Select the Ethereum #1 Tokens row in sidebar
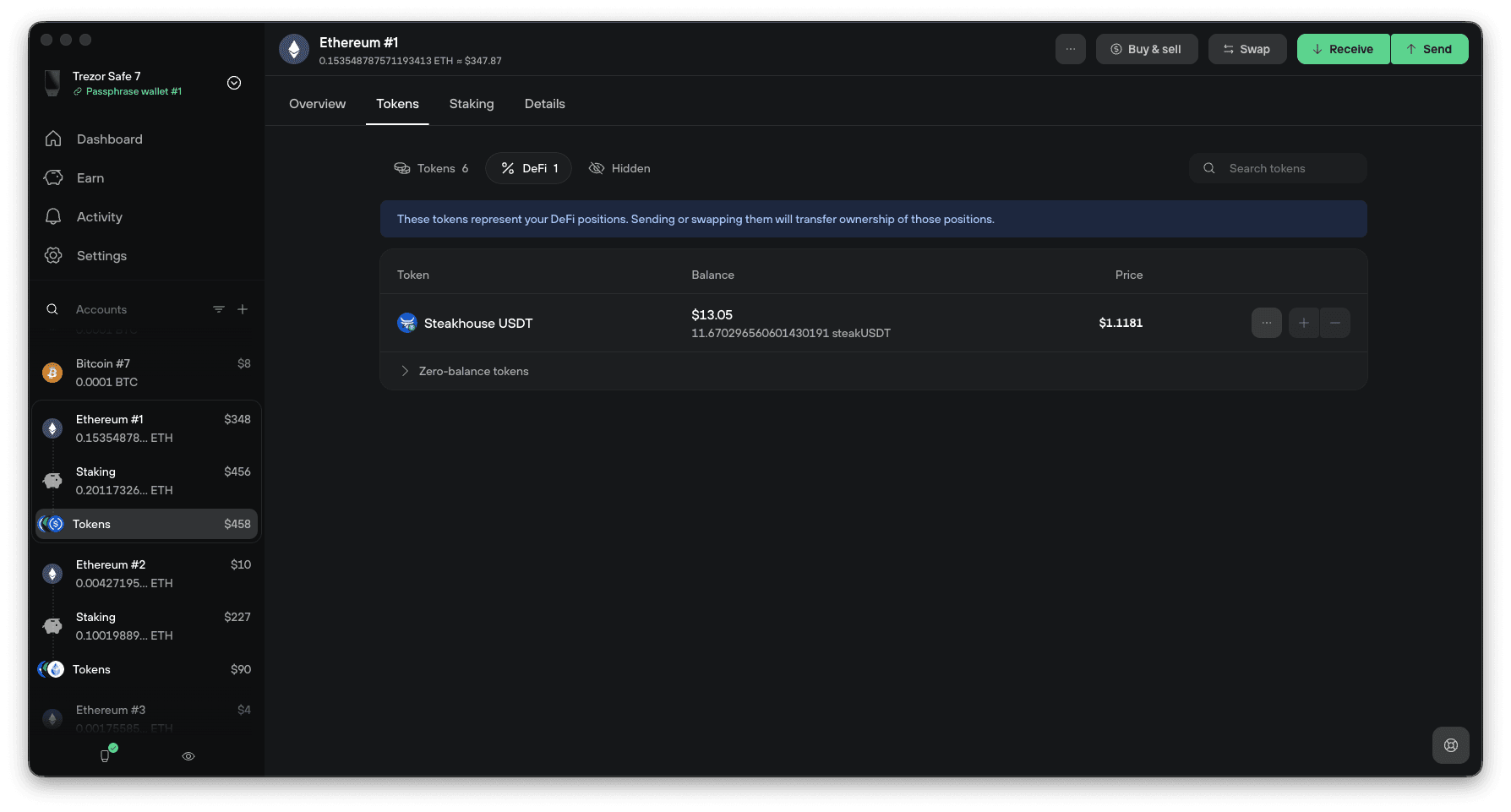This screenshot has height=812, width=1511. coord(147,524)
